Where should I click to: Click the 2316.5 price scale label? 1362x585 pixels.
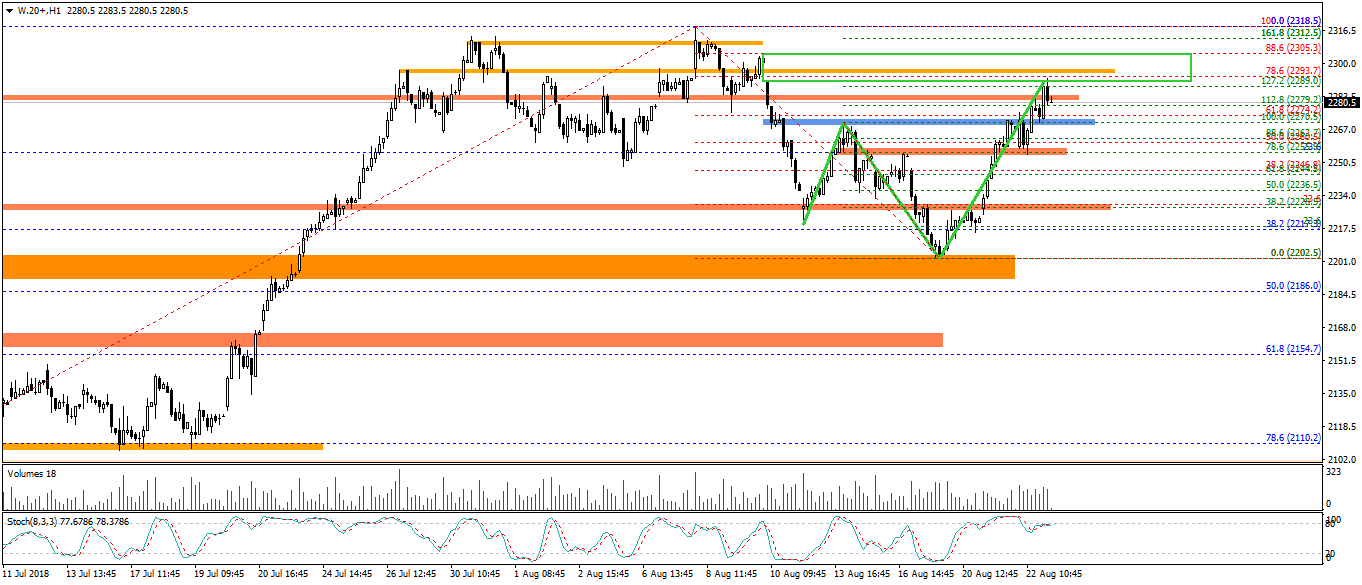pos(1340,31)
